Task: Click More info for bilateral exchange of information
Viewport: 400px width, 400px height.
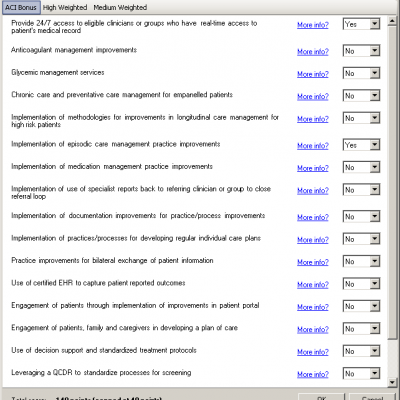Action: [313, 262]
